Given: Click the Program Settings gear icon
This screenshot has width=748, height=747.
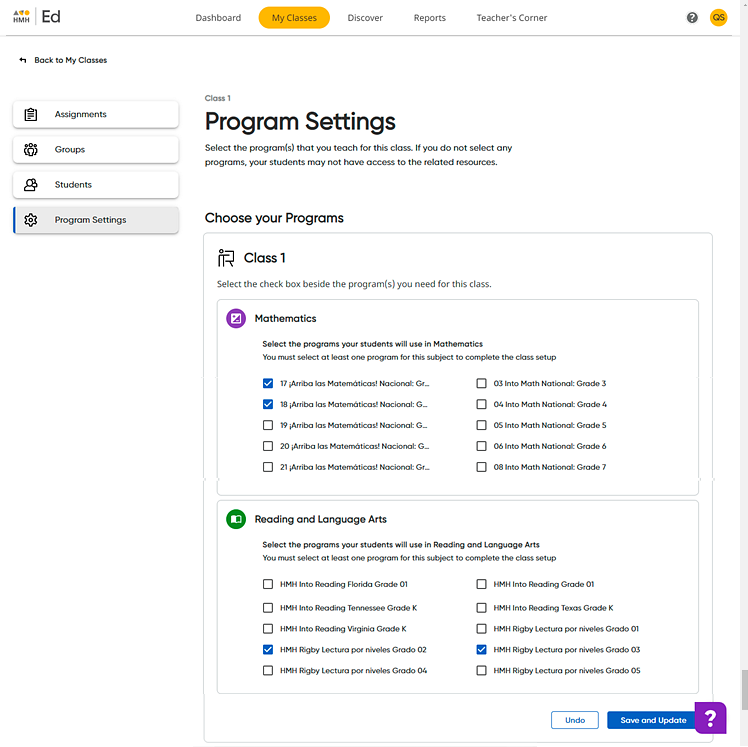Looking at the screenshot, I should tap(31, 220).
